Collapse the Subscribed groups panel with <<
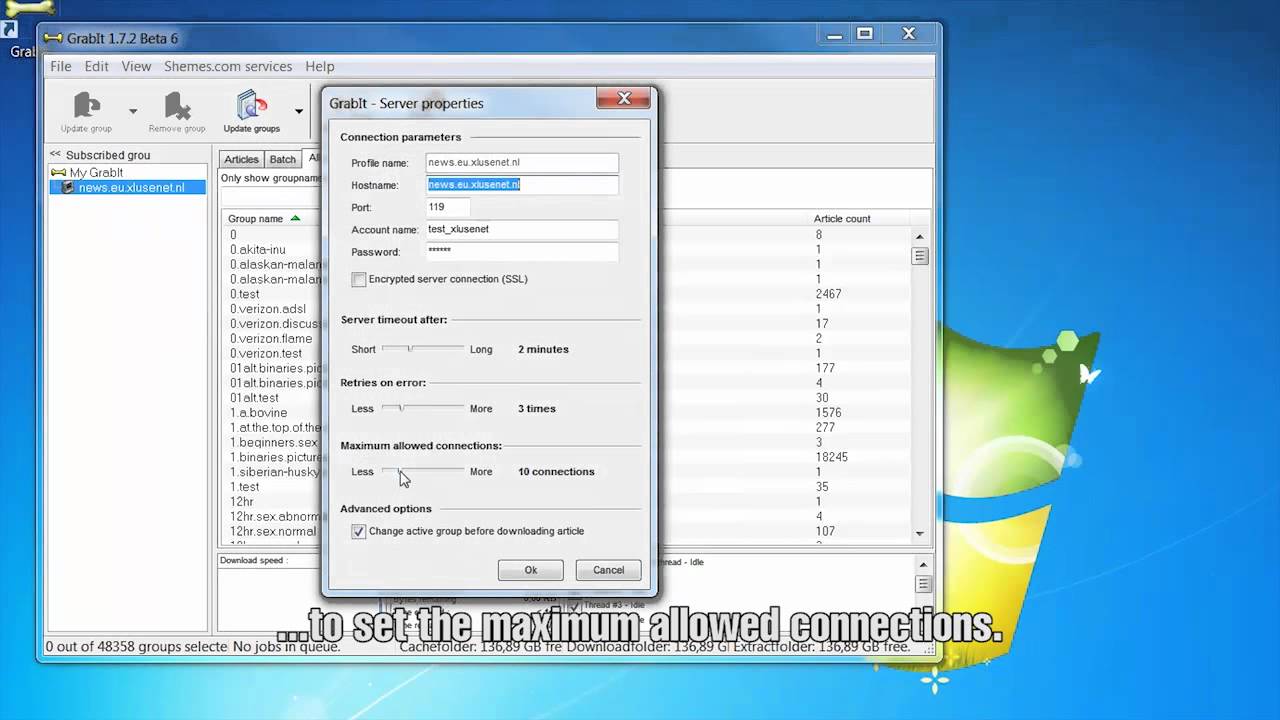This screenshot has width=1280, height=720. click(55, 155)
